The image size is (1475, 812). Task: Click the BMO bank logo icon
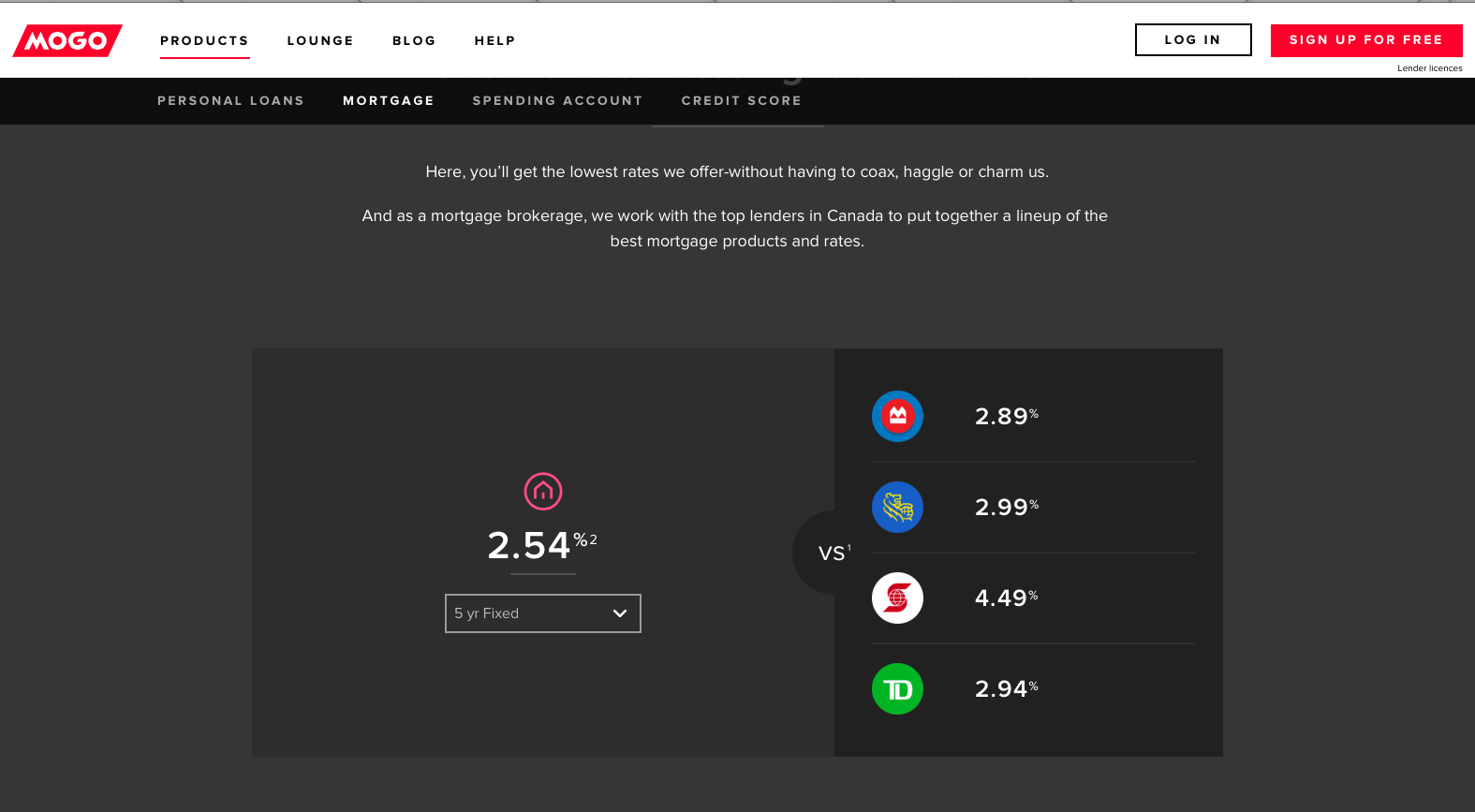click(x=897, y=416)
